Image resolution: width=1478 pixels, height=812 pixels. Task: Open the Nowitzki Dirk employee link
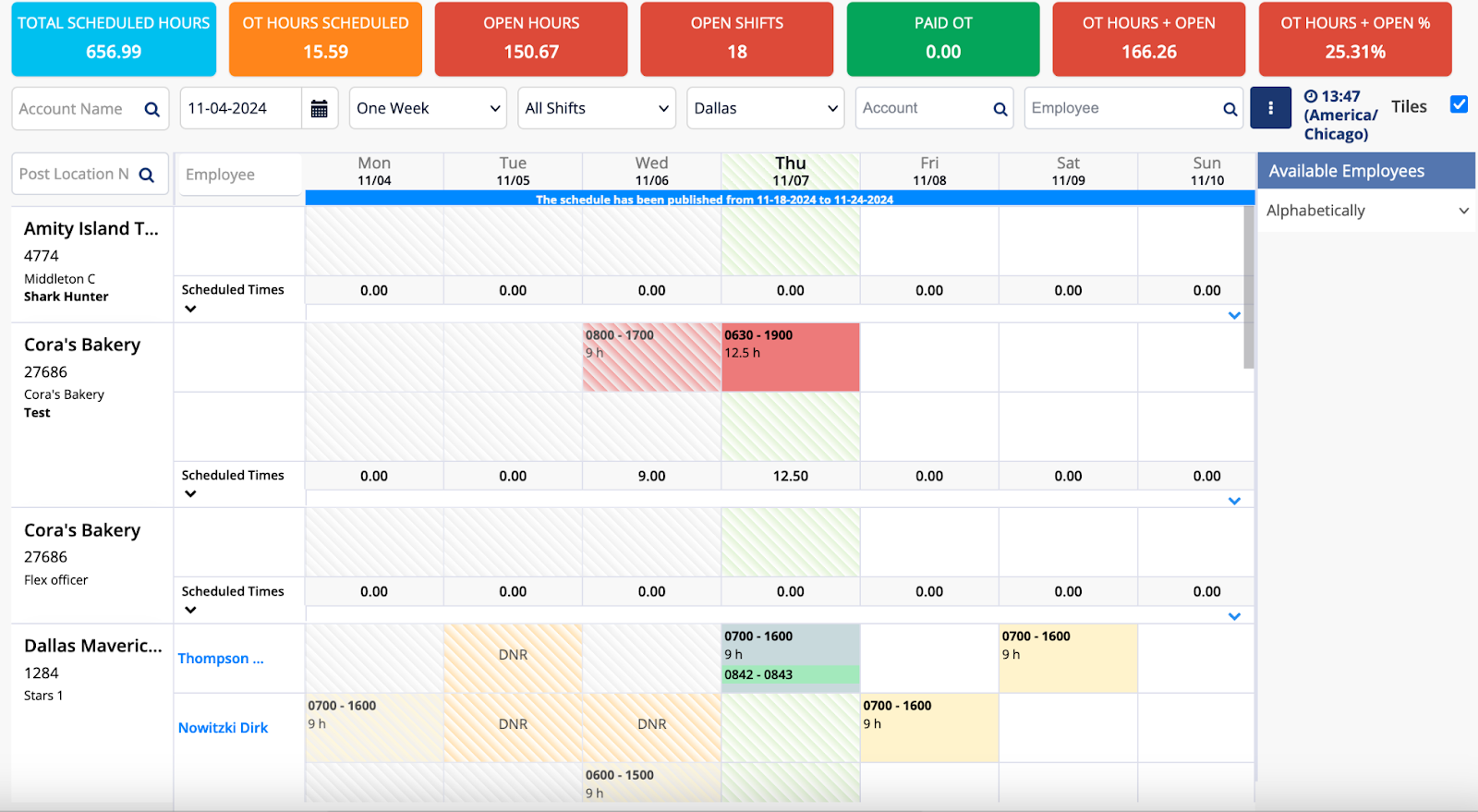tap(223, 728)
